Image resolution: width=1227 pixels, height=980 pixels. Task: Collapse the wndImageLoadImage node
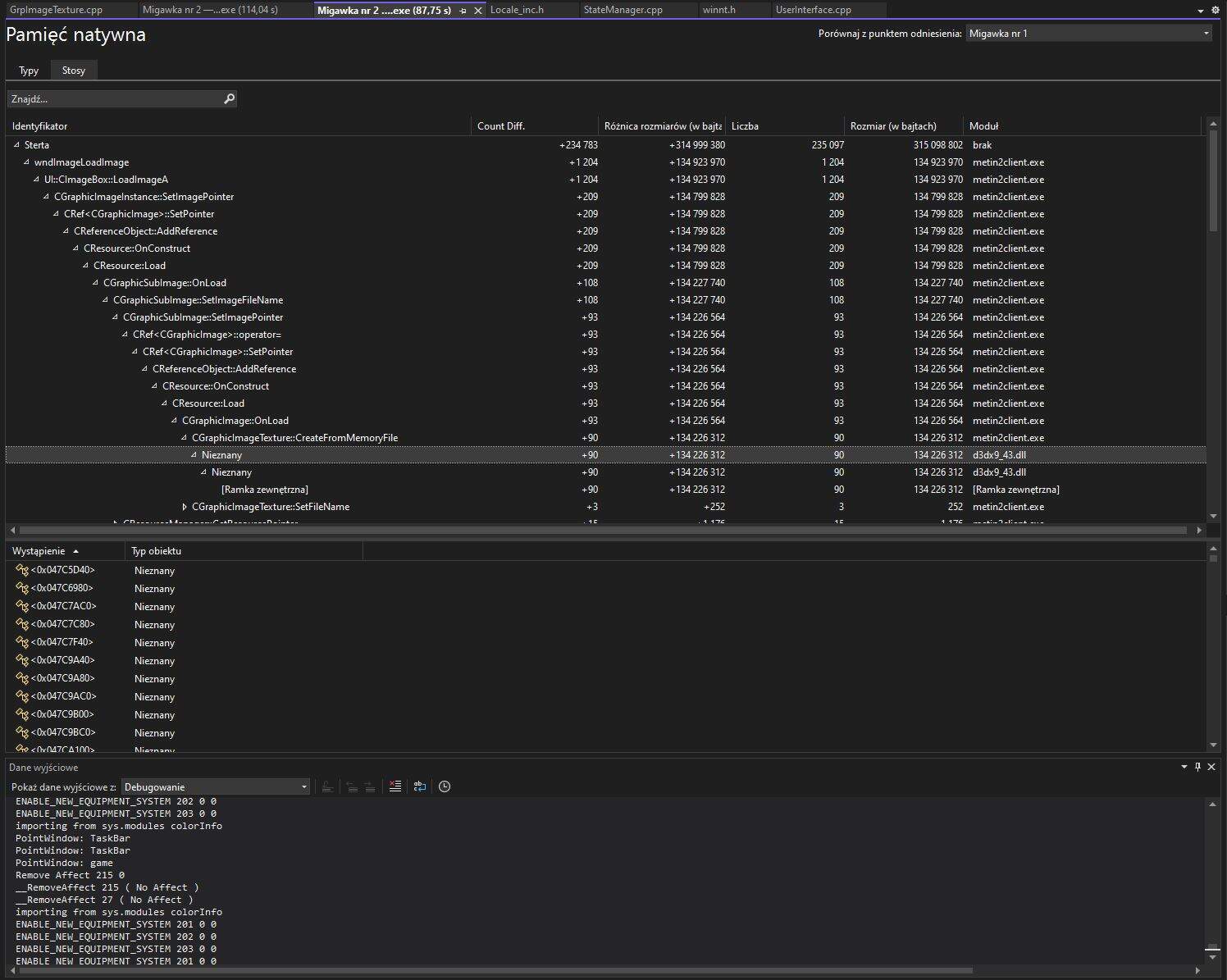[26, 162]
